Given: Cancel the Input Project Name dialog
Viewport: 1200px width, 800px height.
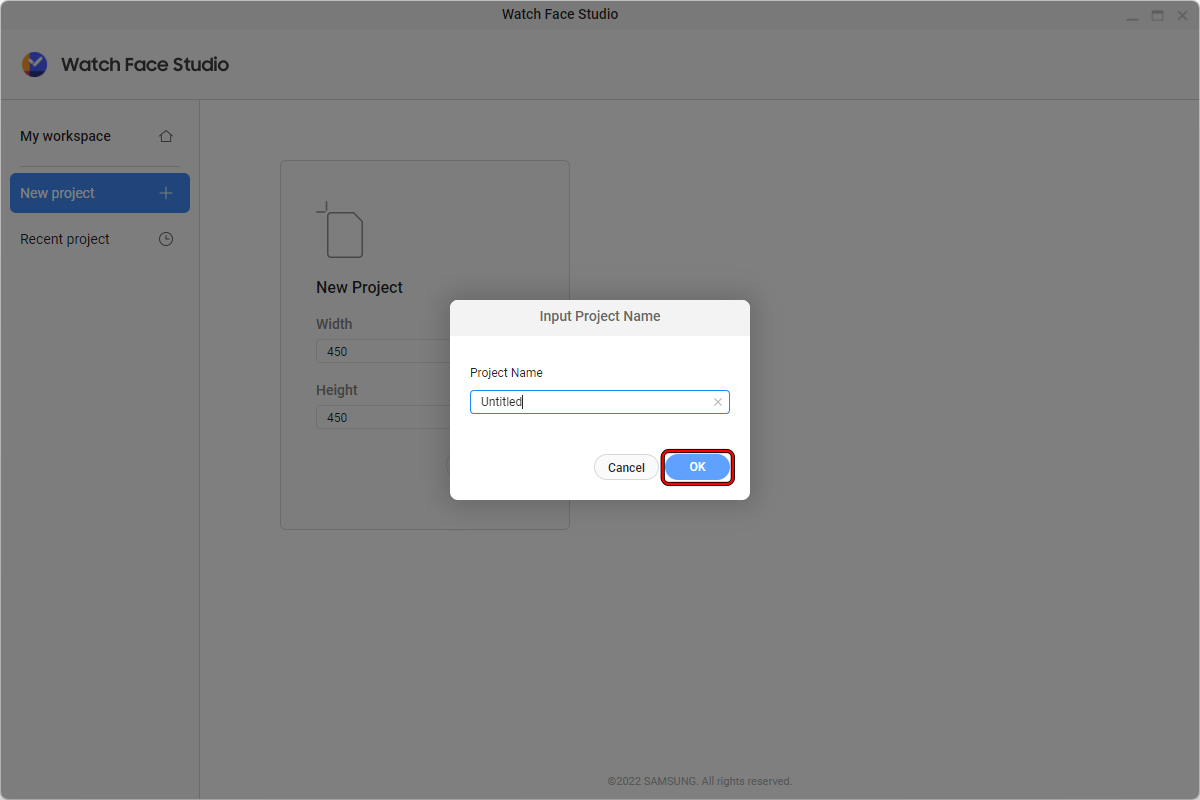Looking at the screenshot, I should pos(626,468).
